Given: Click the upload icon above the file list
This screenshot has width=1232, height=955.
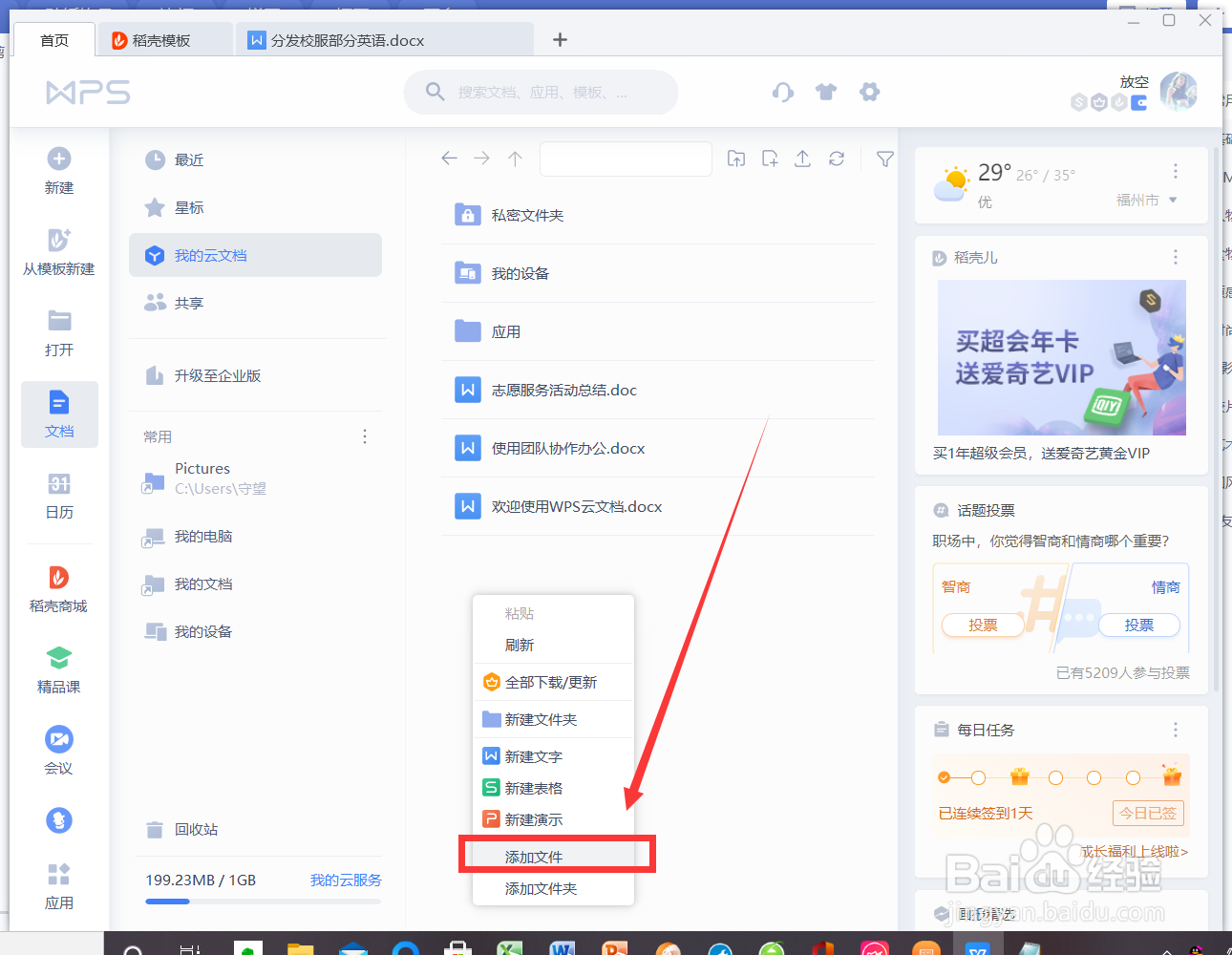Looking at the screenshot, I should 802,159.
